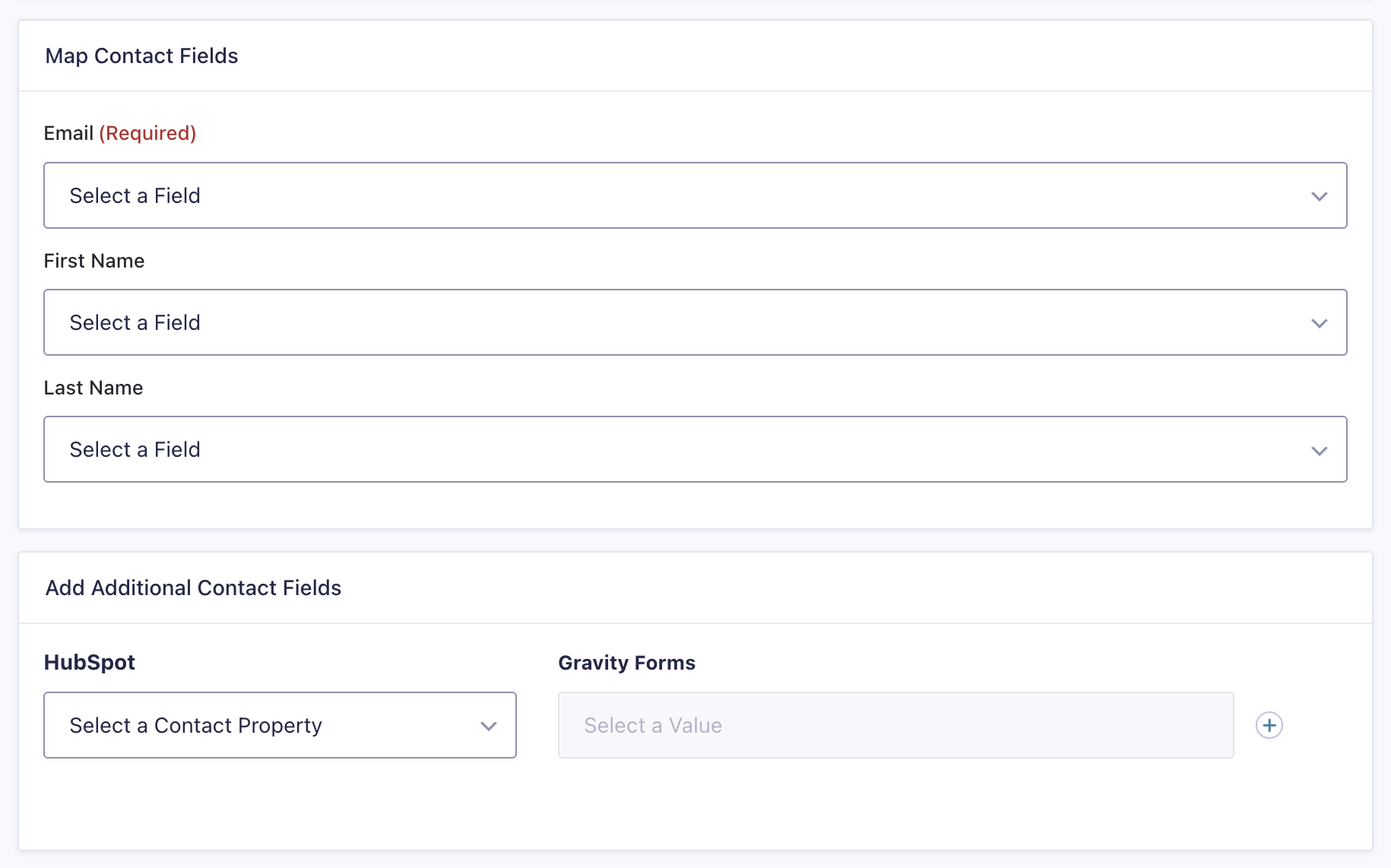Click the Gravity Forms column header
Screen dimensions: 1391x868
[626, 663]
